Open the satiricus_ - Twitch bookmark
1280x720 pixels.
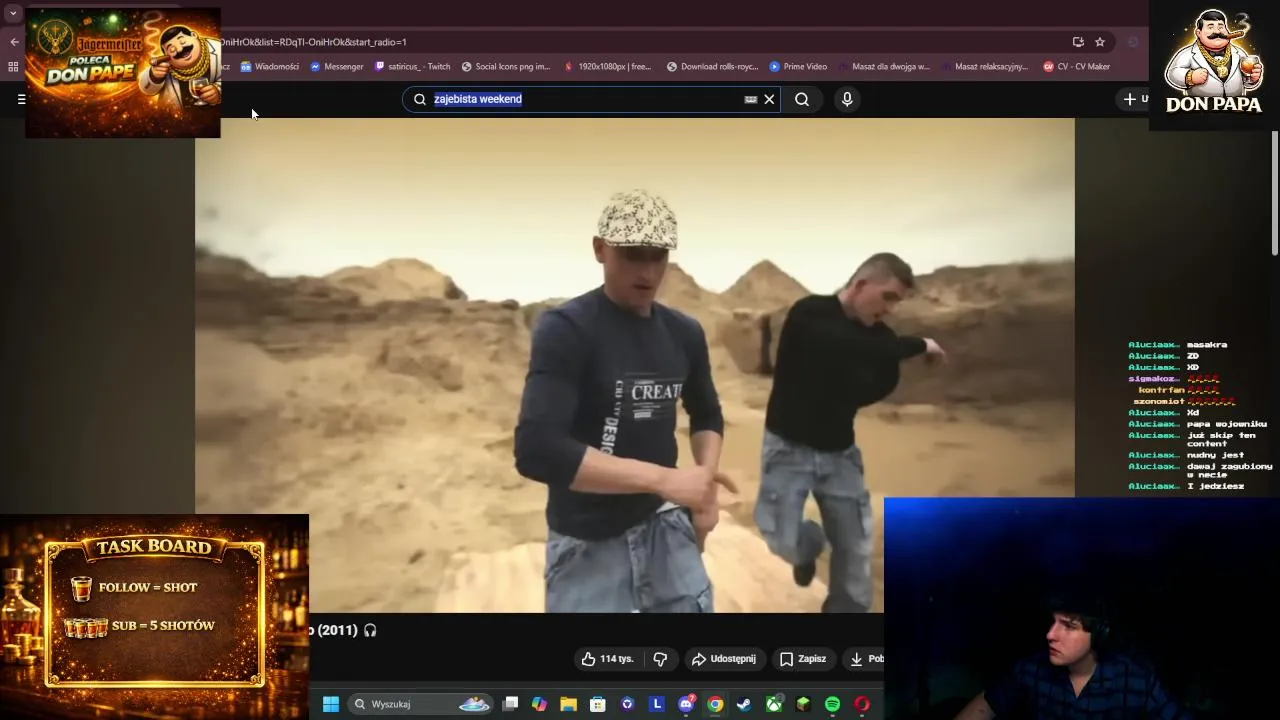coord(412,67)
